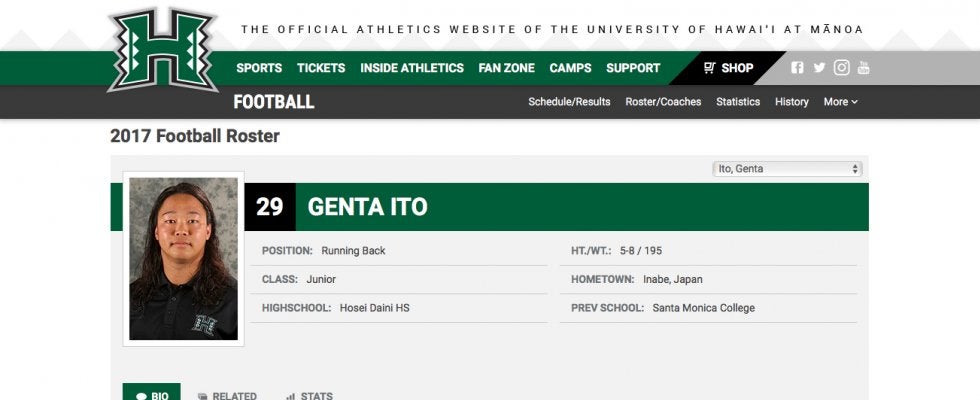Open the Schedule/Results link

pyautogui.click(x=569, y=102)
